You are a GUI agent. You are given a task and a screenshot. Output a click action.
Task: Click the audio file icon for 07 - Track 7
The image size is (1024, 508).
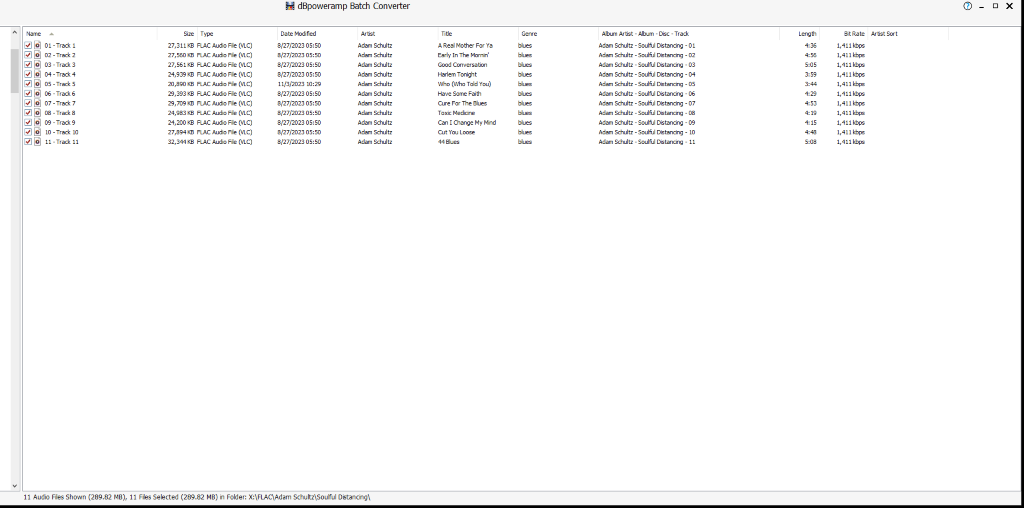(37, 103)
